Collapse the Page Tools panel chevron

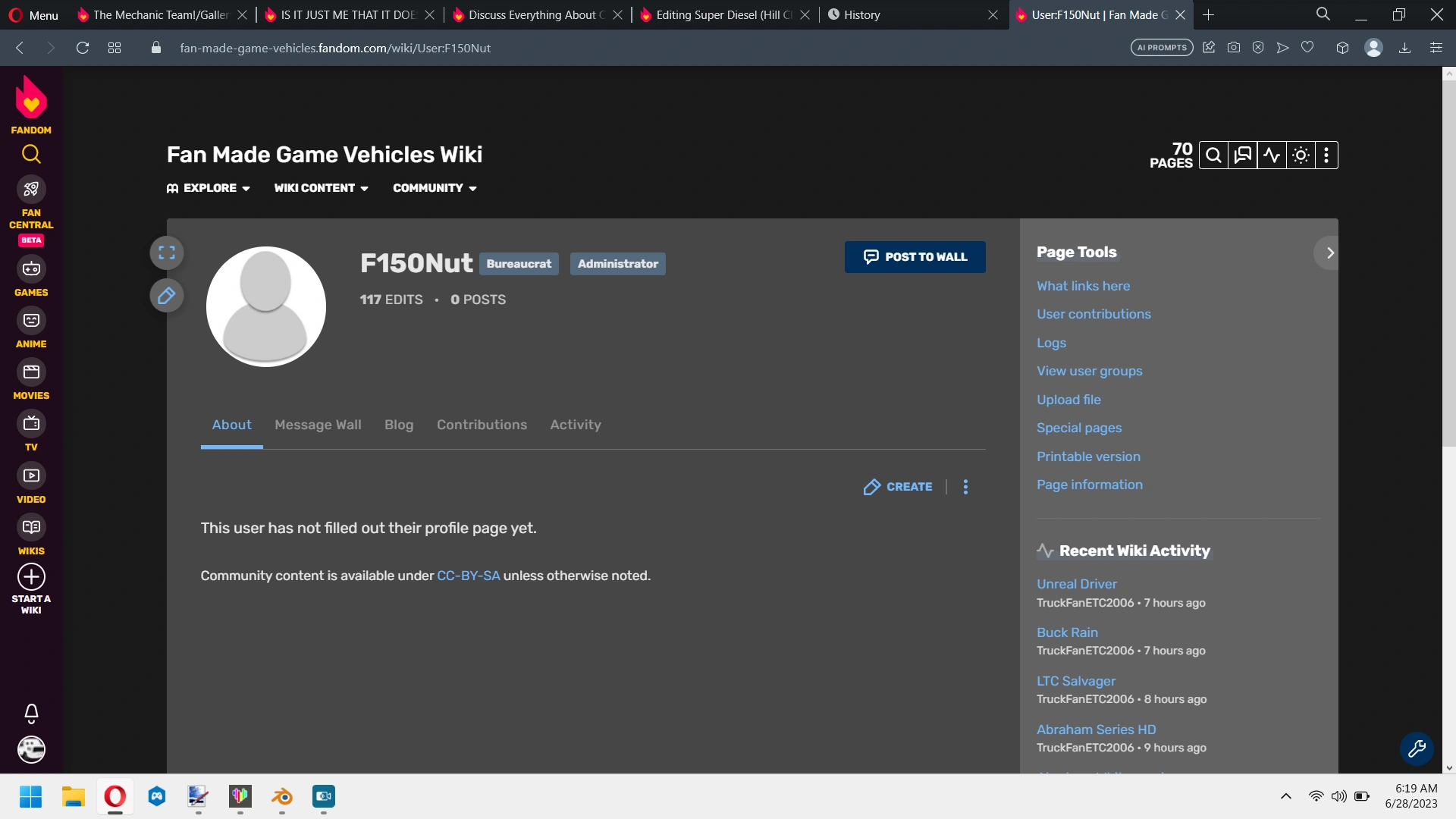click(1329, 253)
